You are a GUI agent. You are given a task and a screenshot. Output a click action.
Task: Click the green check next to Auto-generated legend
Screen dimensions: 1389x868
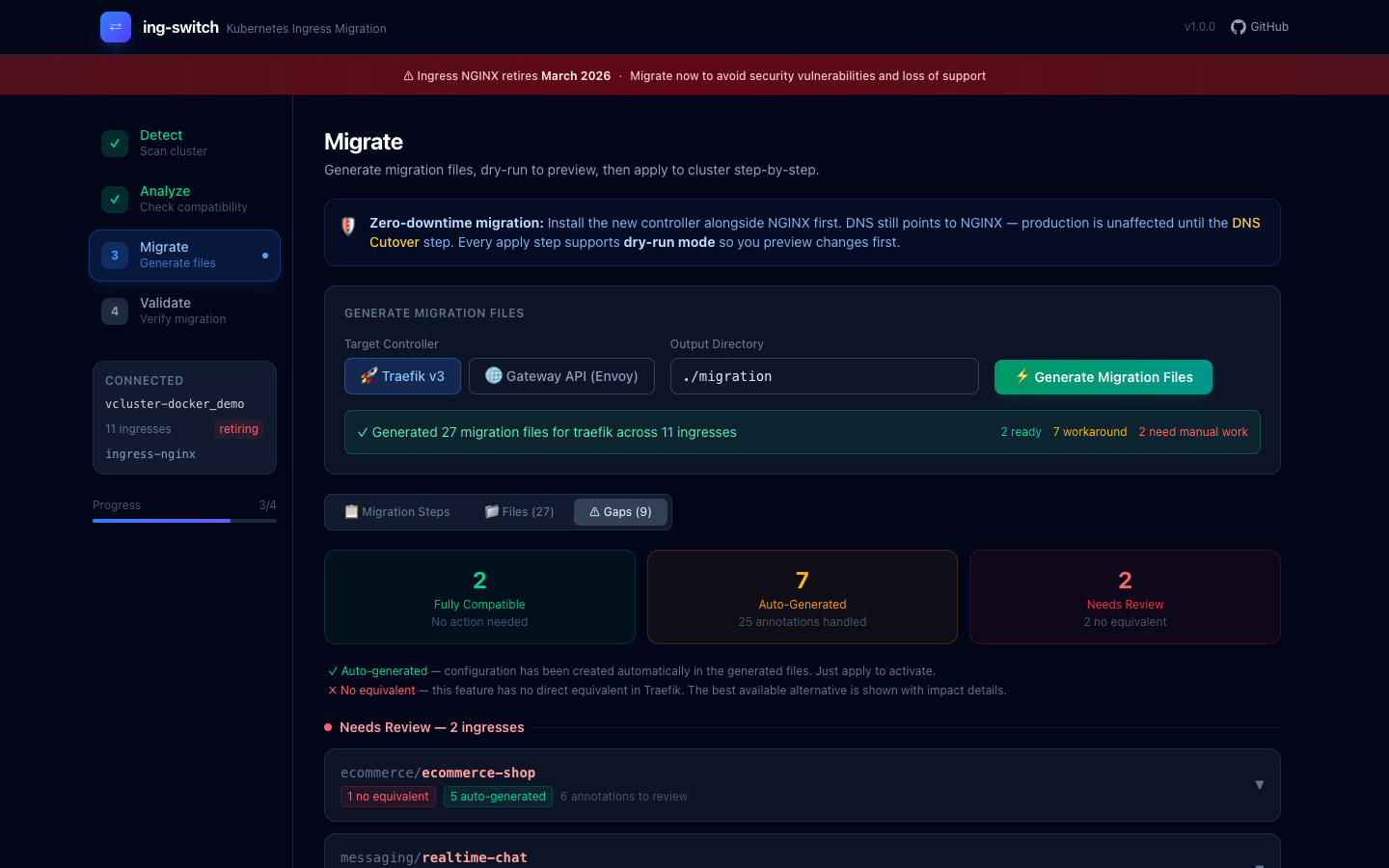[333, 671]
